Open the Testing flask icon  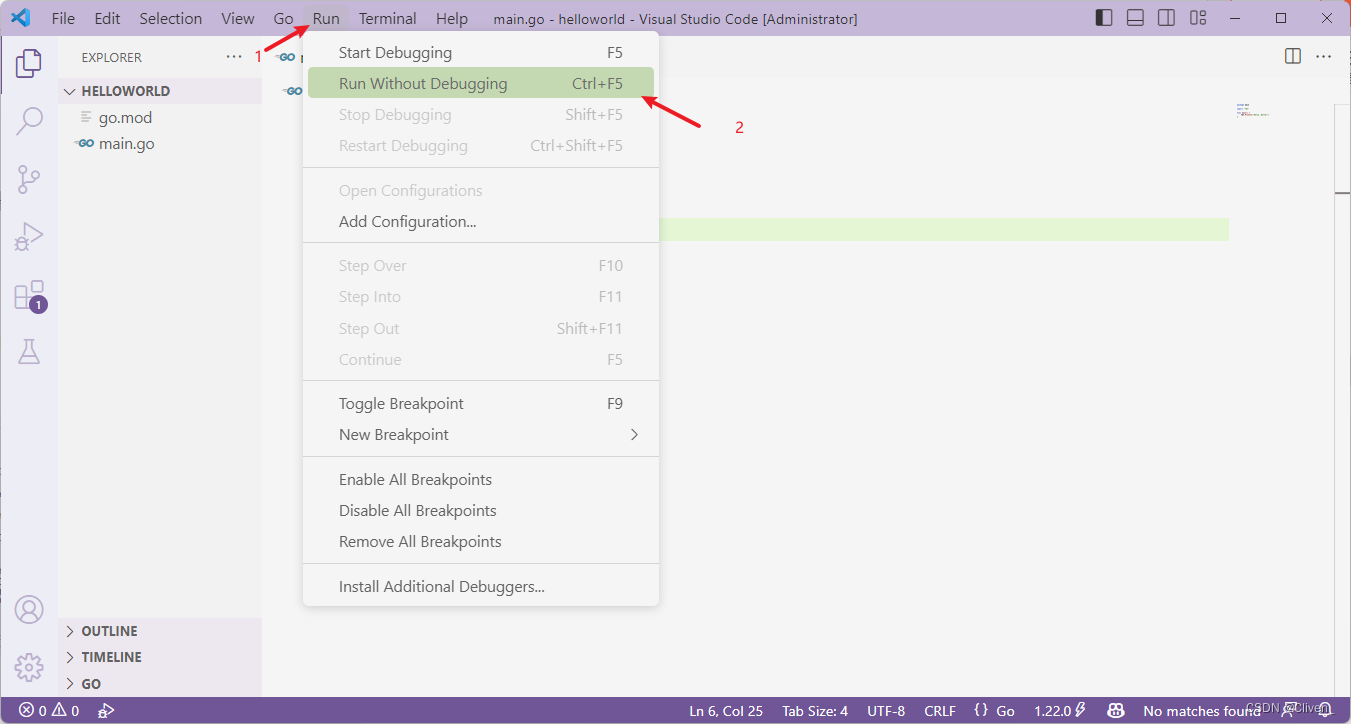[x=29, y=352]
